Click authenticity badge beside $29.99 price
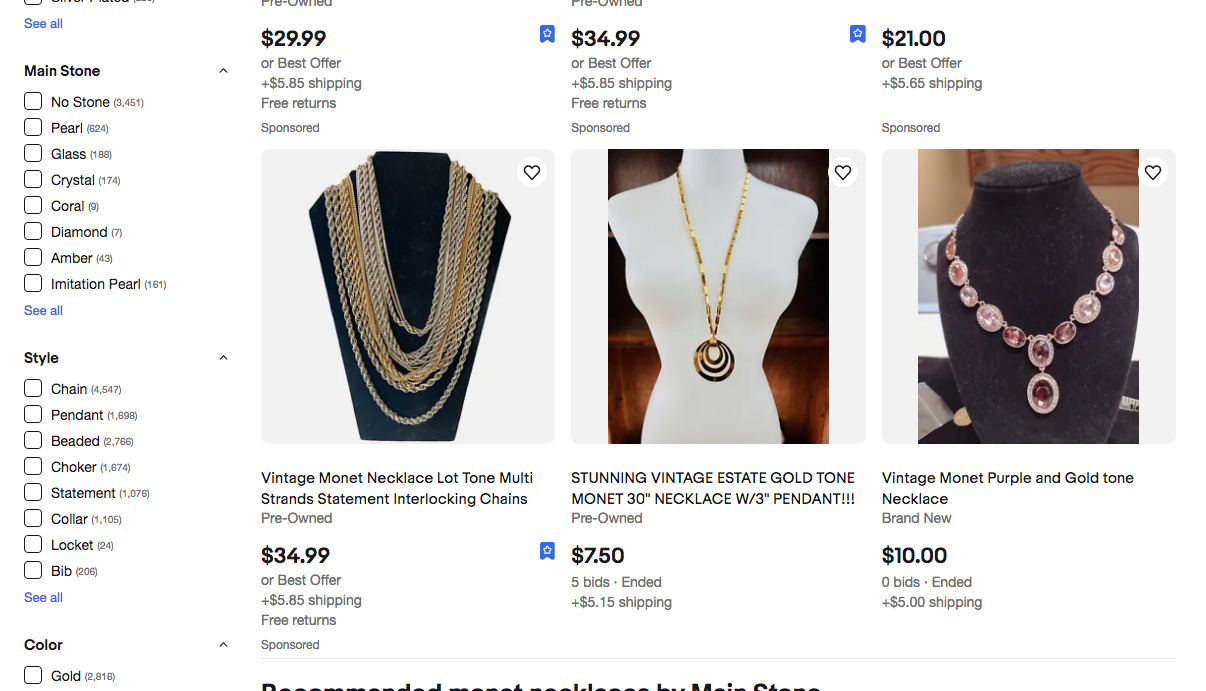 point(547,34)
